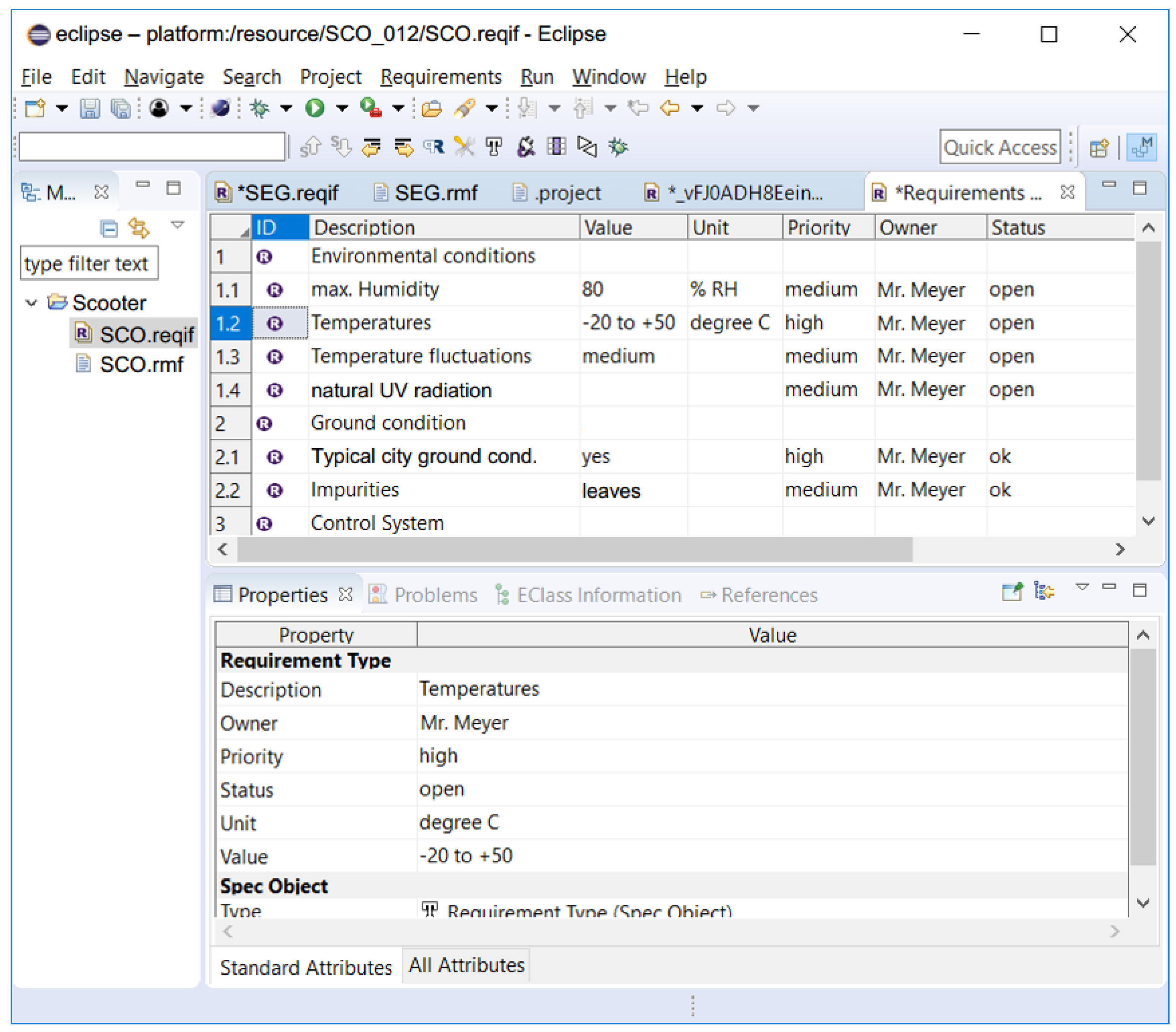Click the bug icon in second toolbar
This screenshot has height=1032, width=1176.
point(619,147)
